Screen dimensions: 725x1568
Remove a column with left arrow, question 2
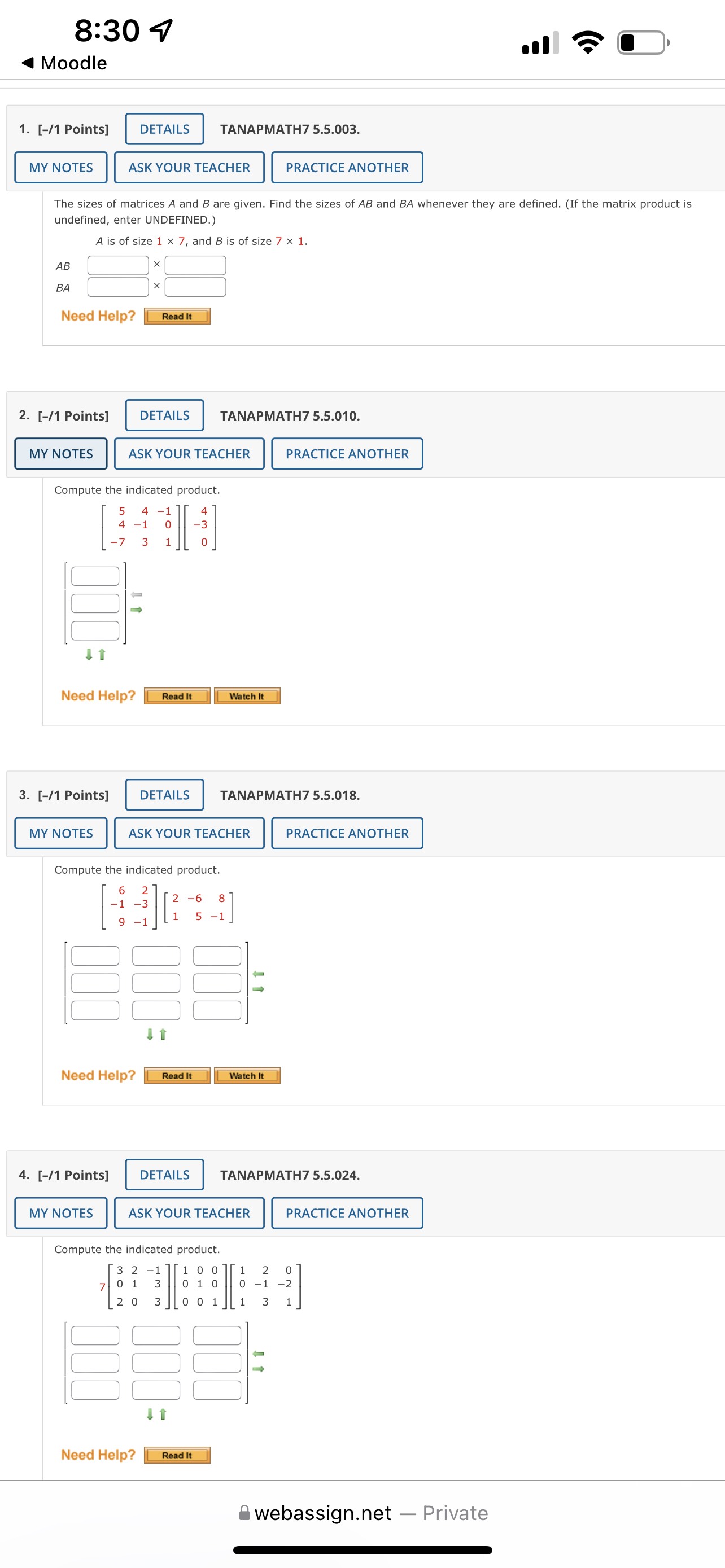(x=136, y=595)
